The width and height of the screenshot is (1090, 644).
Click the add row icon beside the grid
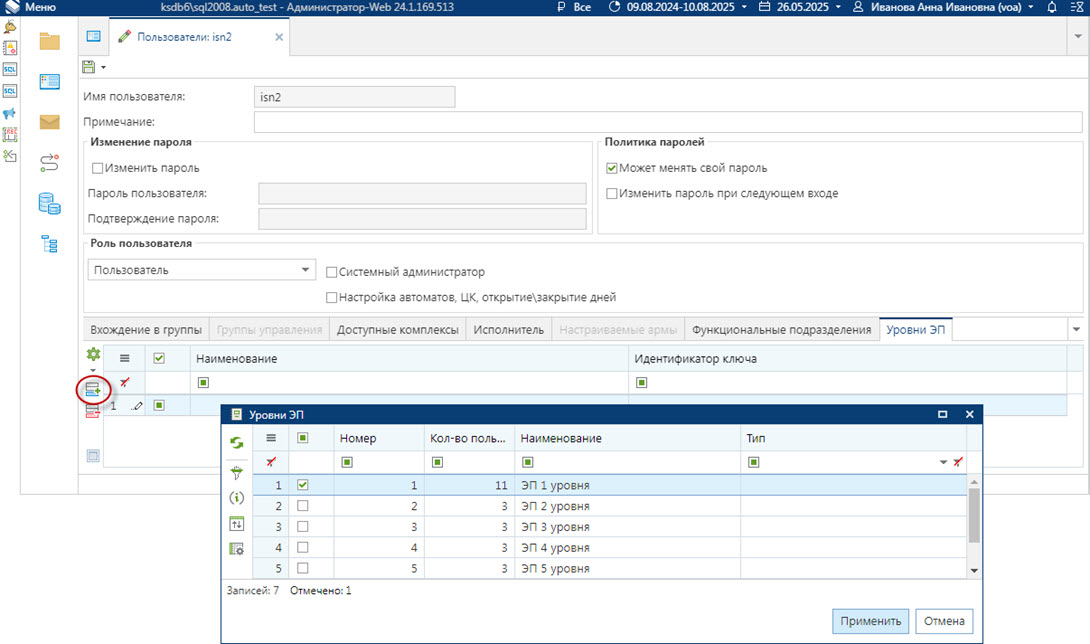click(93, 389)
